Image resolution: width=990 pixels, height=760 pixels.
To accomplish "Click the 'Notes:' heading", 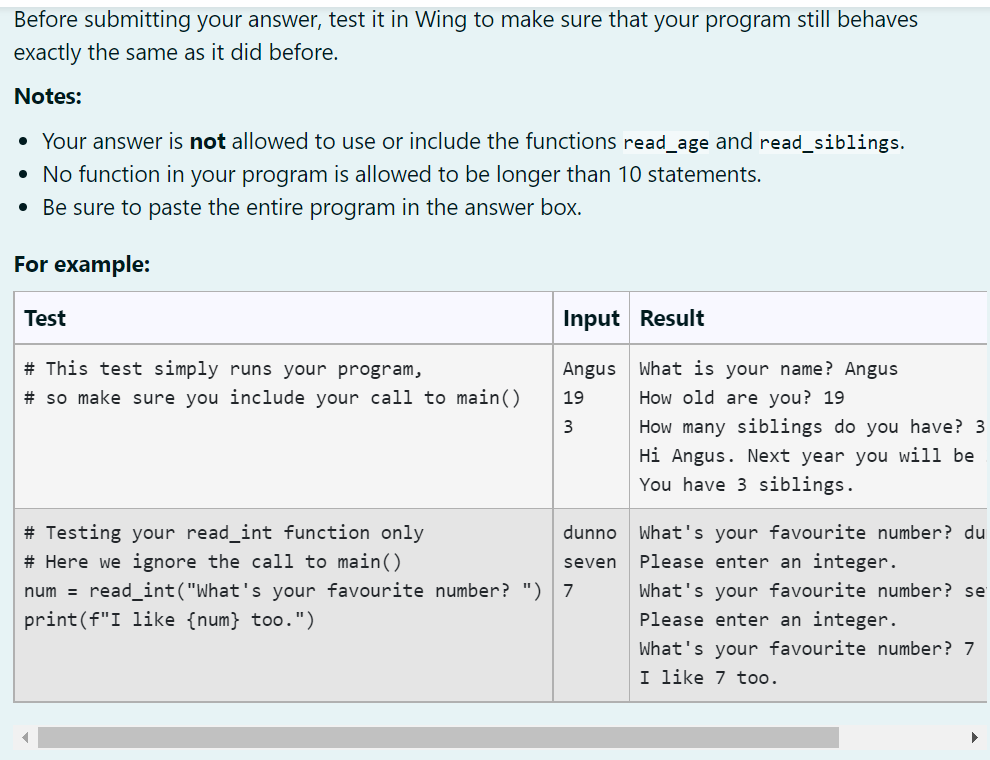I will pos(48,97).
